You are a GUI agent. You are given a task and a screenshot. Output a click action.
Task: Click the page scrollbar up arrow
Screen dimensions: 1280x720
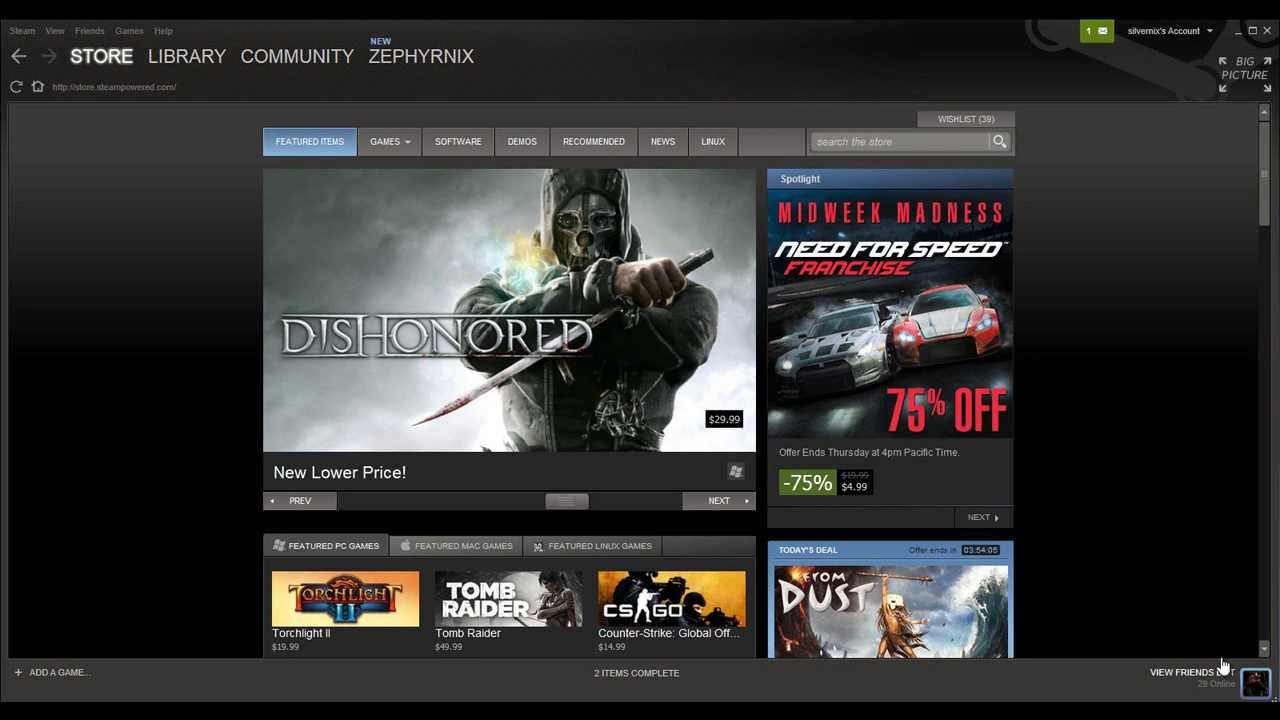coord(1264,111)
